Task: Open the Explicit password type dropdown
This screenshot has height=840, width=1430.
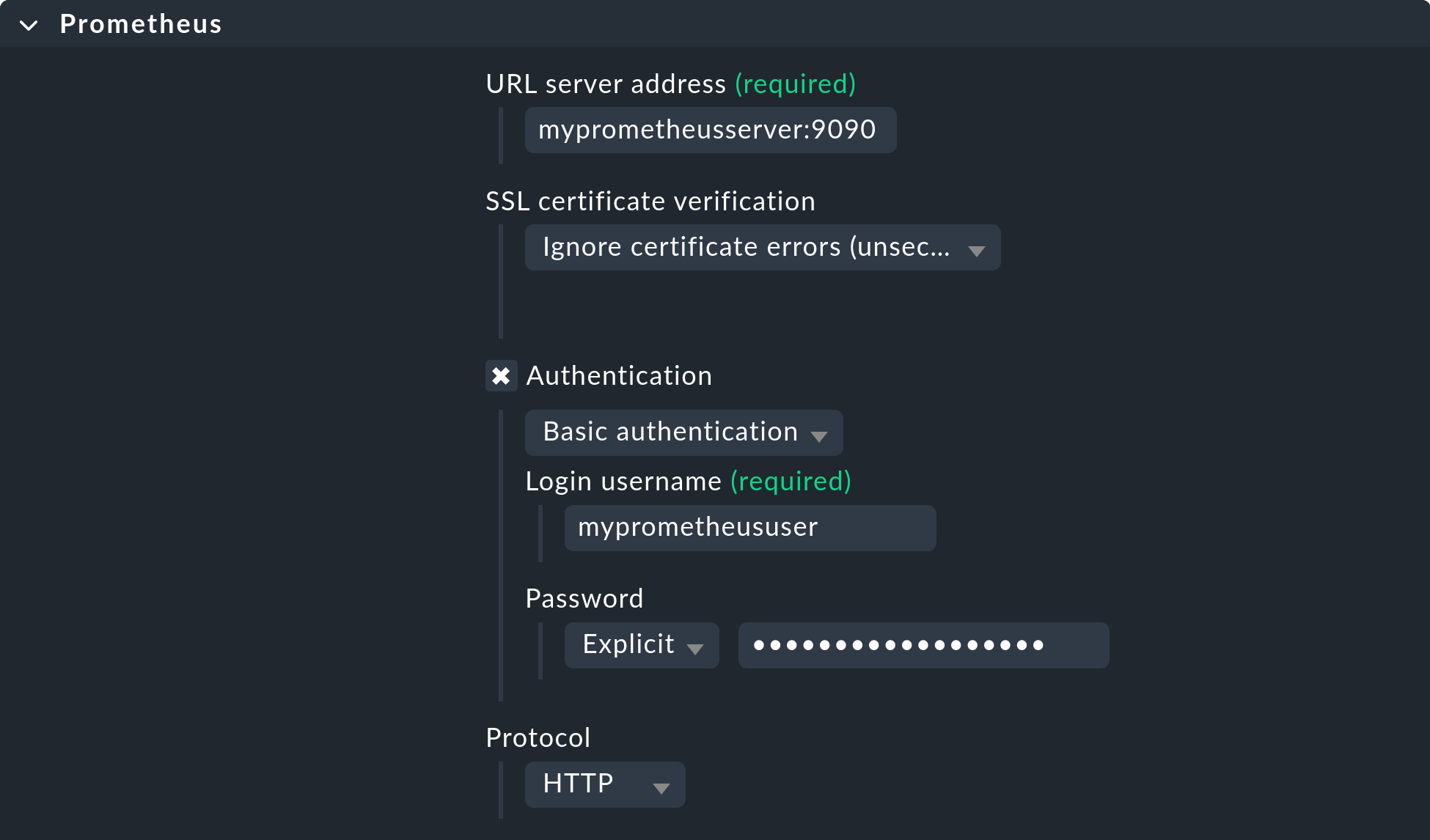Action: (641, 645)
